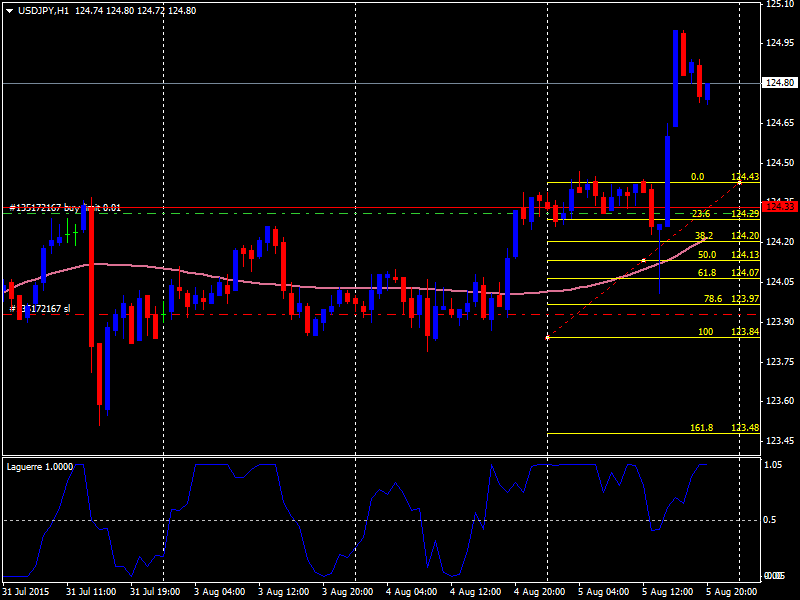This screenshot has height=600, width=800.
Task: Click the Laguerre 1.0000 indicator label
Action: click(40, 466)
